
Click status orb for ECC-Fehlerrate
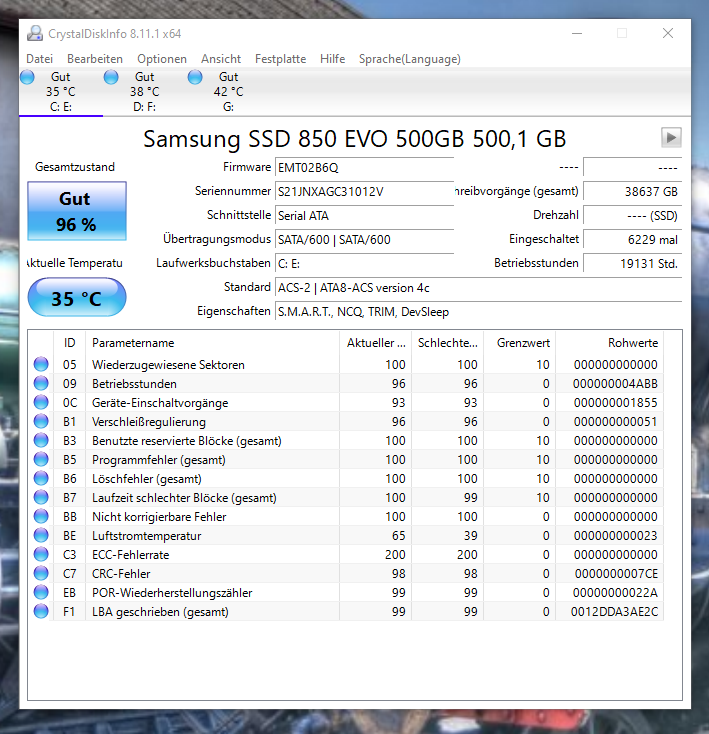(x=41, y=554)
